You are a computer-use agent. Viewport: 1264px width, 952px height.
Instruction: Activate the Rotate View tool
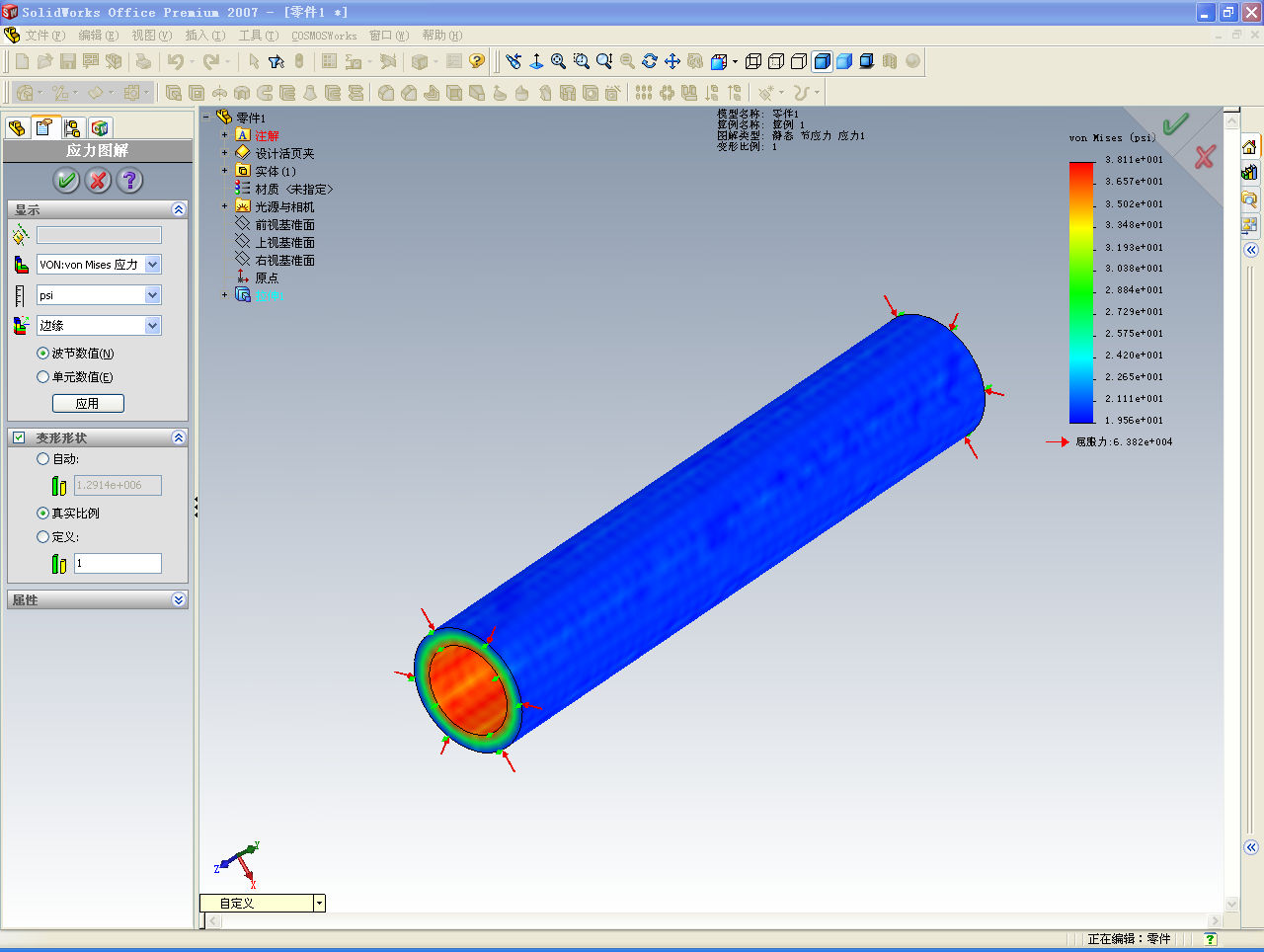coord(650,61)
